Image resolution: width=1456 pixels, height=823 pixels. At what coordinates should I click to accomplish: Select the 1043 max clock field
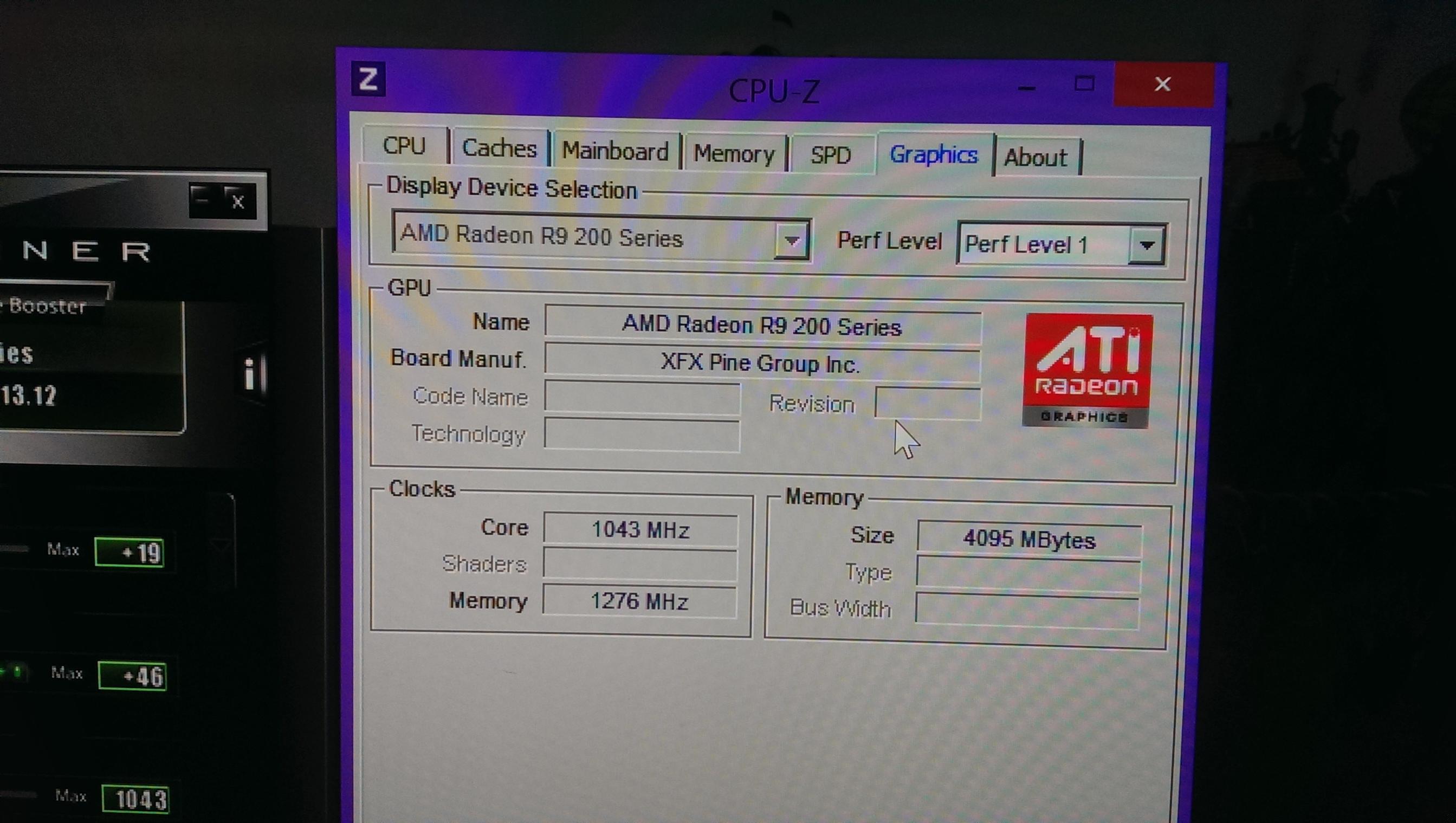[135, 799]
